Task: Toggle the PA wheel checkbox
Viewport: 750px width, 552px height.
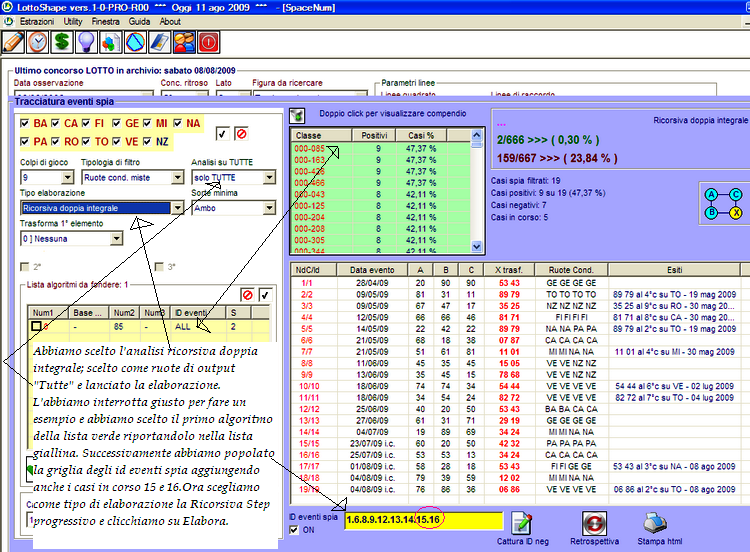Action: (25, 142)
